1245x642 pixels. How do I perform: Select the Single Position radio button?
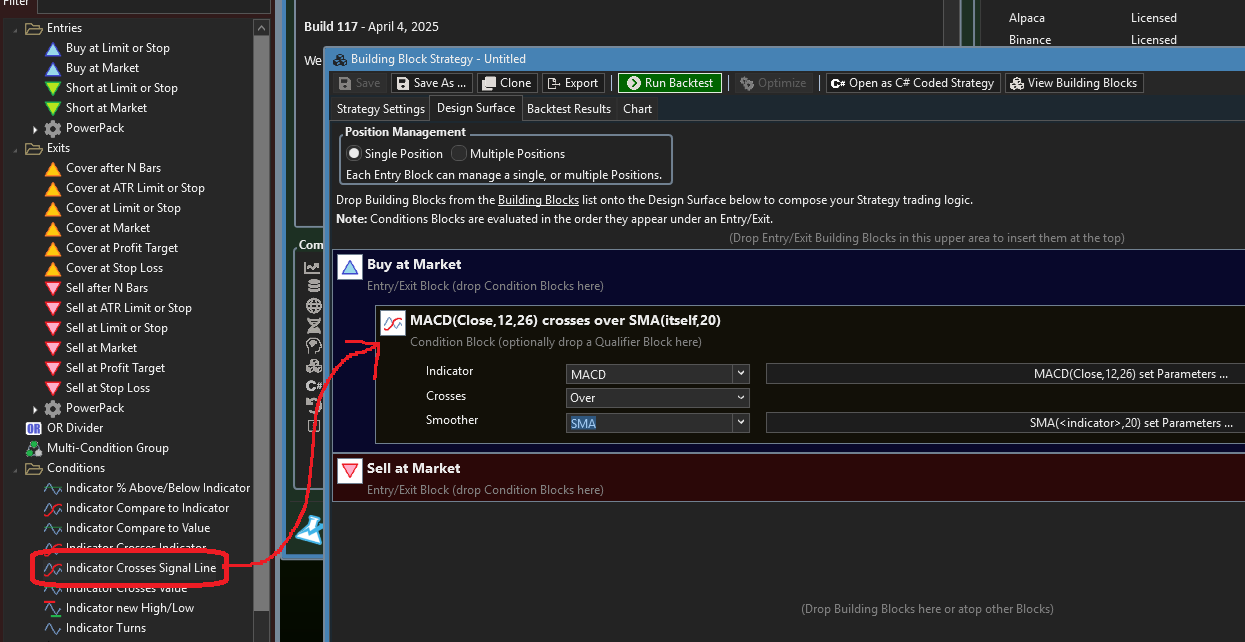353,154
